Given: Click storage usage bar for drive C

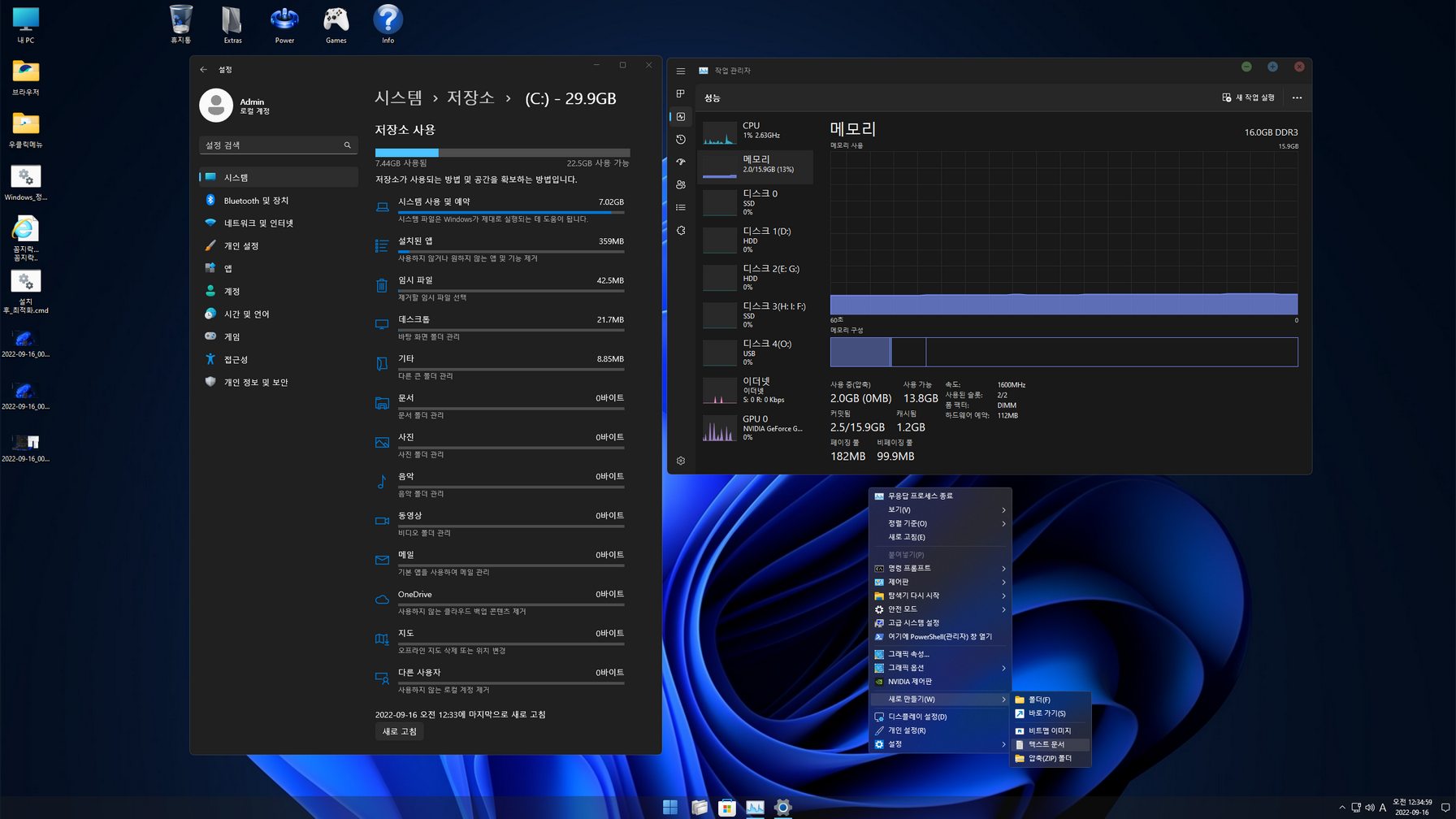Looking at the screenshot, I should click(x=502, y=152).
